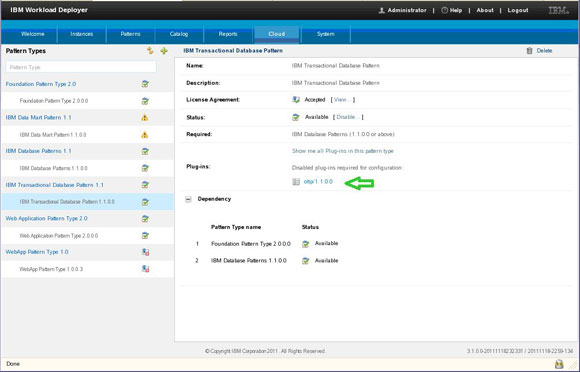
Task: Click the Help link text
Action: click(456, 10)
